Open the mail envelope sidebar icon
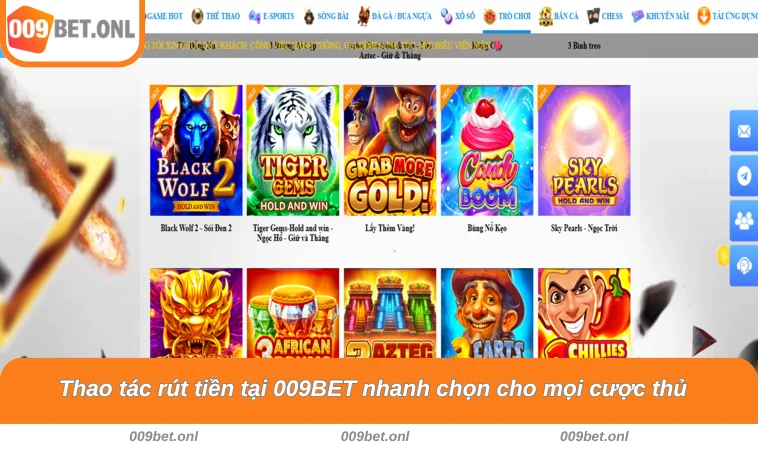This screenshot has width=758, height=450. [x=744, y=131]
